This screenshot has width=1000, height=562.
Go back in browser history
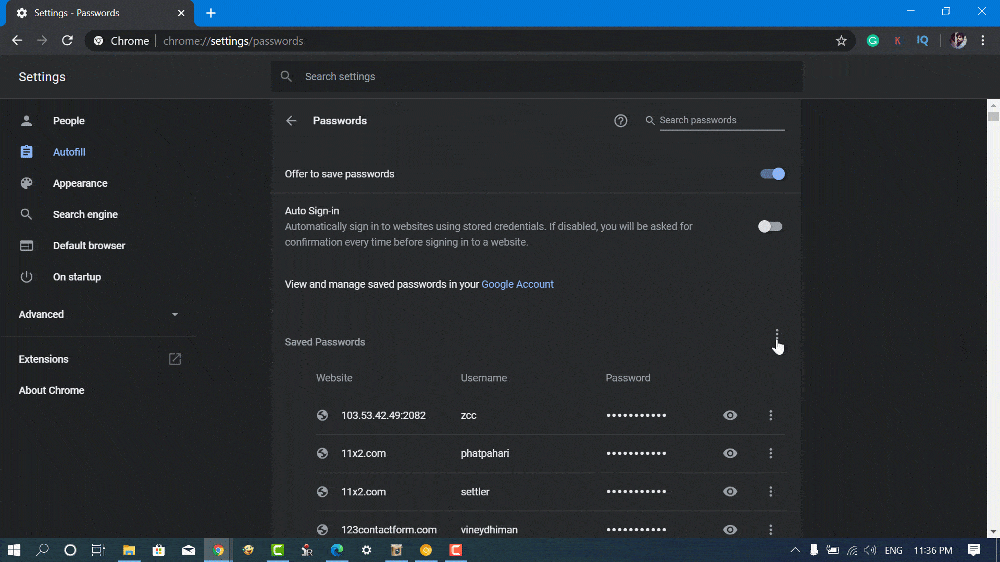17,41
